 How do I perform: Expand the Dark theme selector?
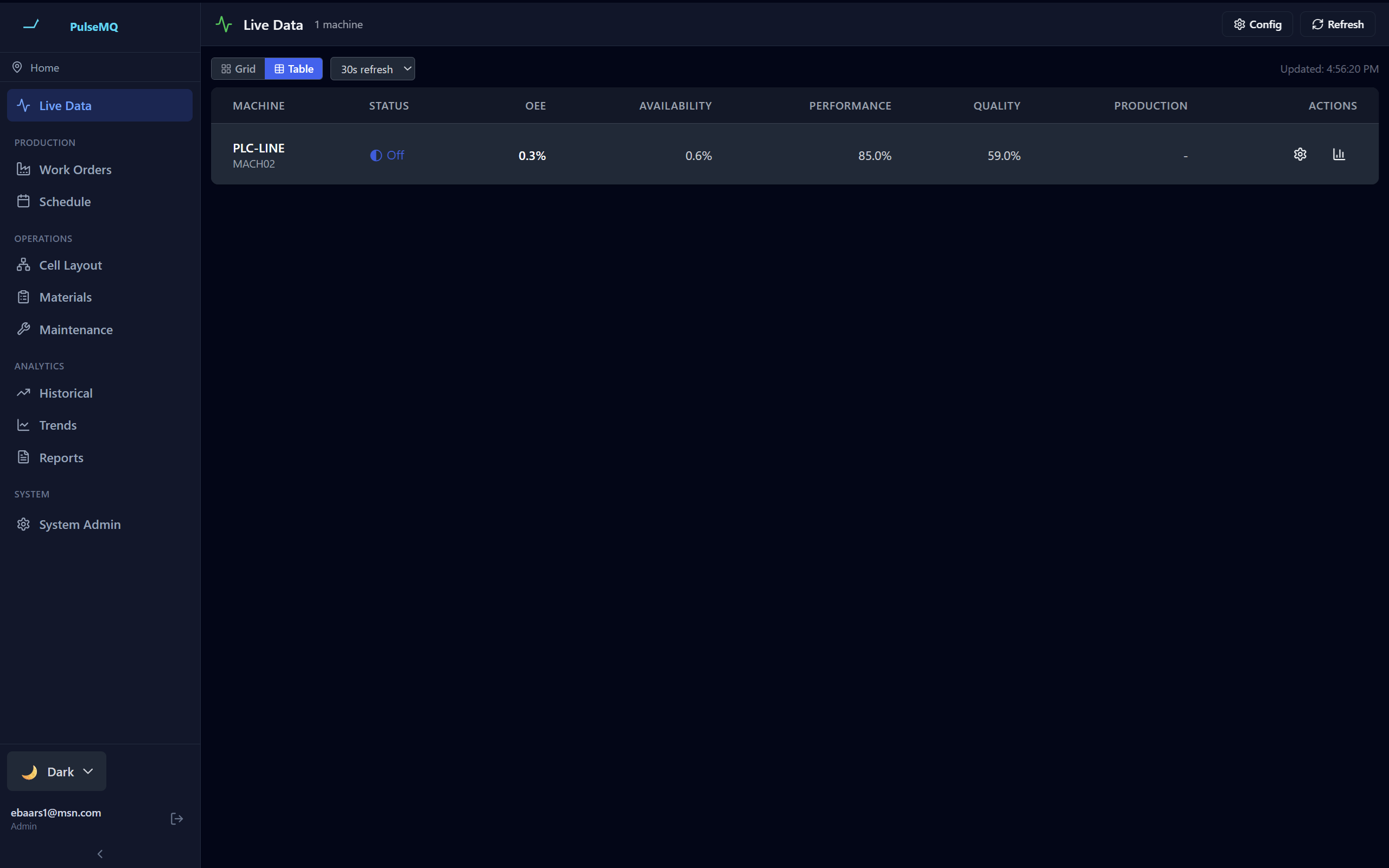56,771
